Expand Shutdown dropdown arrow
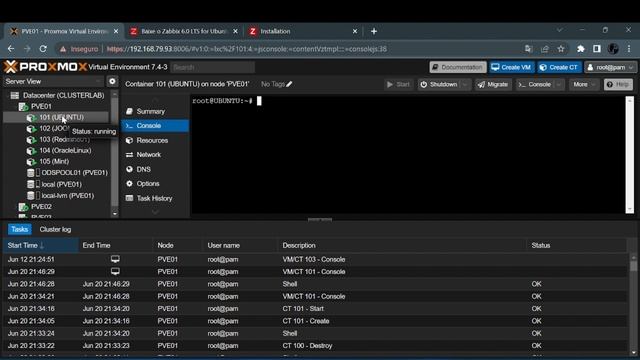Viewport: 640px width, 360px height. coord(465,84)
